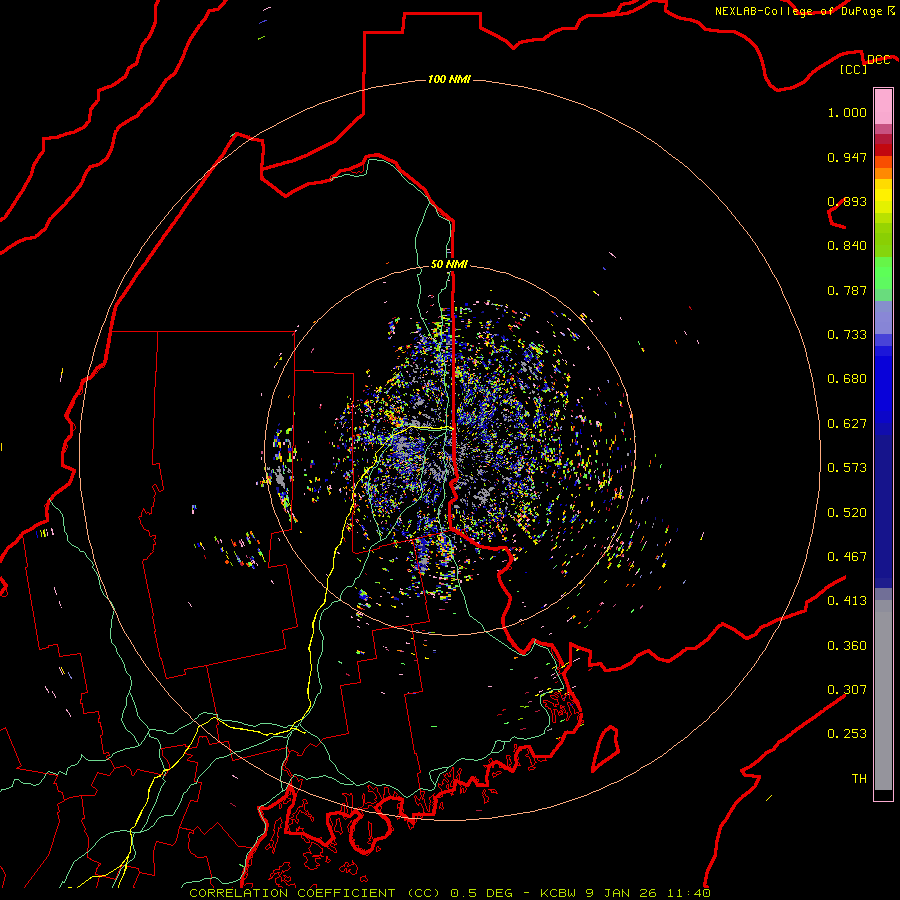Click the 0.733 value on the color scale
Viewport: 900px width, 900px height.
pyautogui.click(x=847, y=335)
